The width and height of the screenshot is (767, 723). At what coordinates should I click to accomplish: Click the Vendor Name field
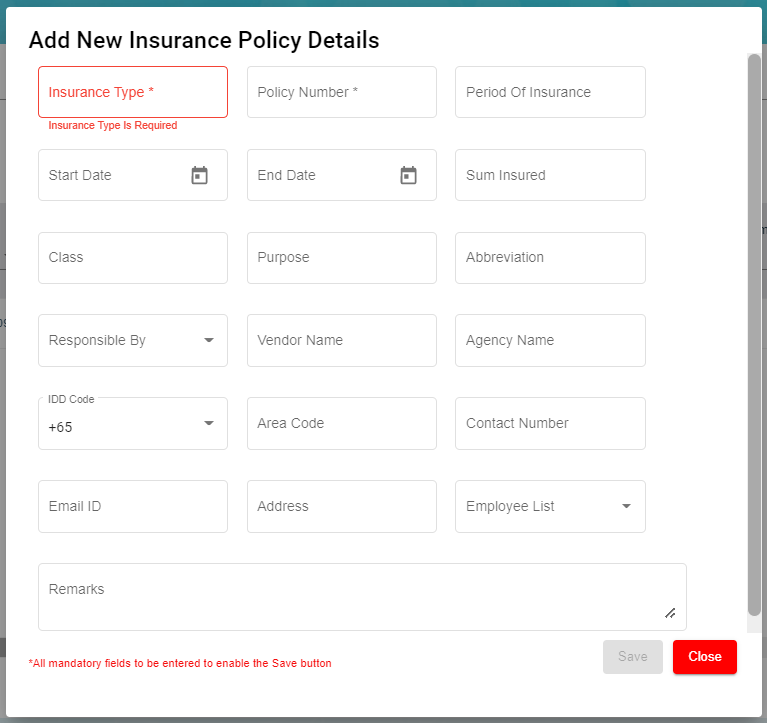point(341,341)
